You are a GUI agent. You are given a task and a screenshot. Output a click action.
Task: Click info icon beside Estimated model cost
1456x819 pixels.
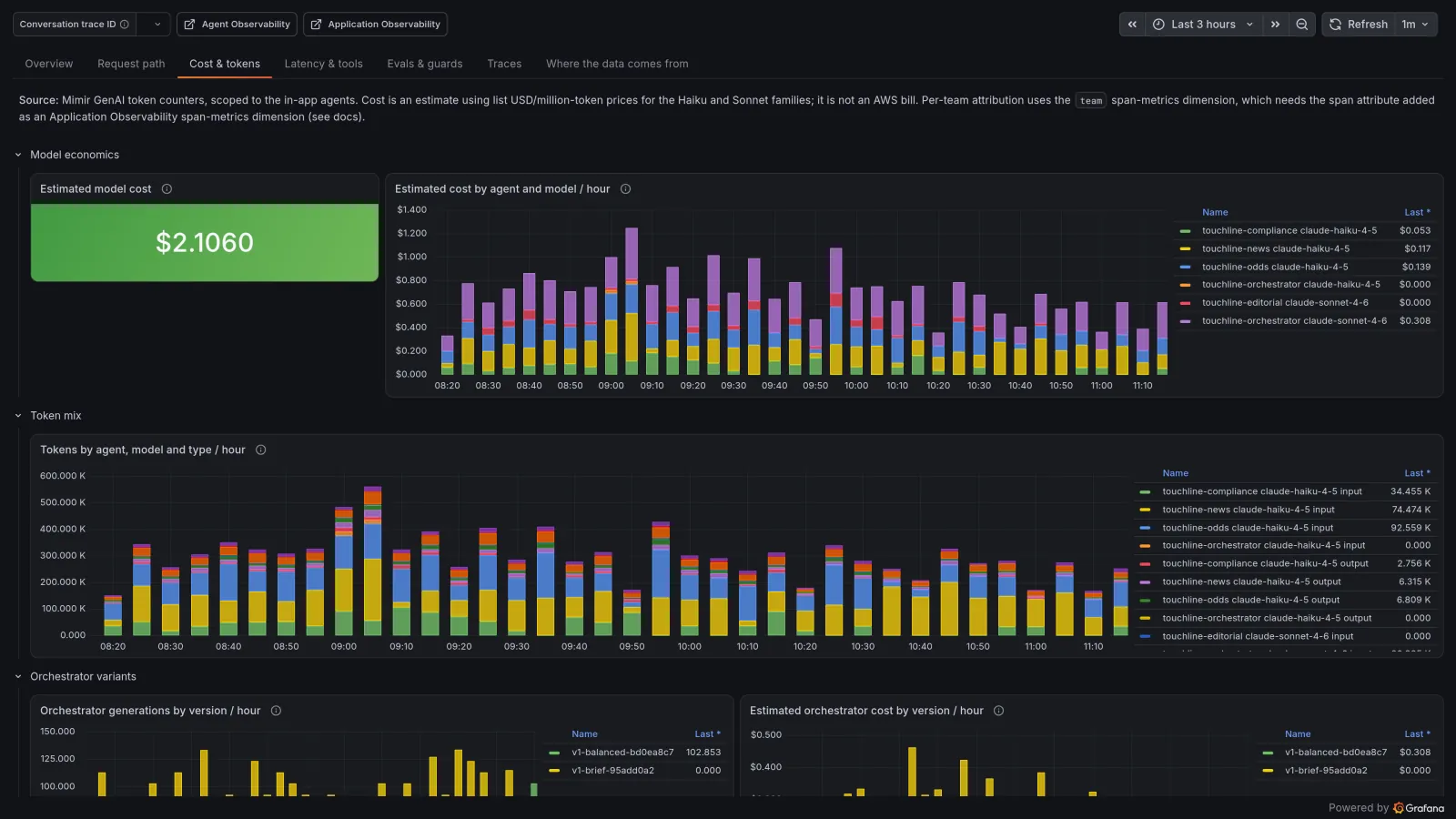pyautogui.click(x=167, y=189)
